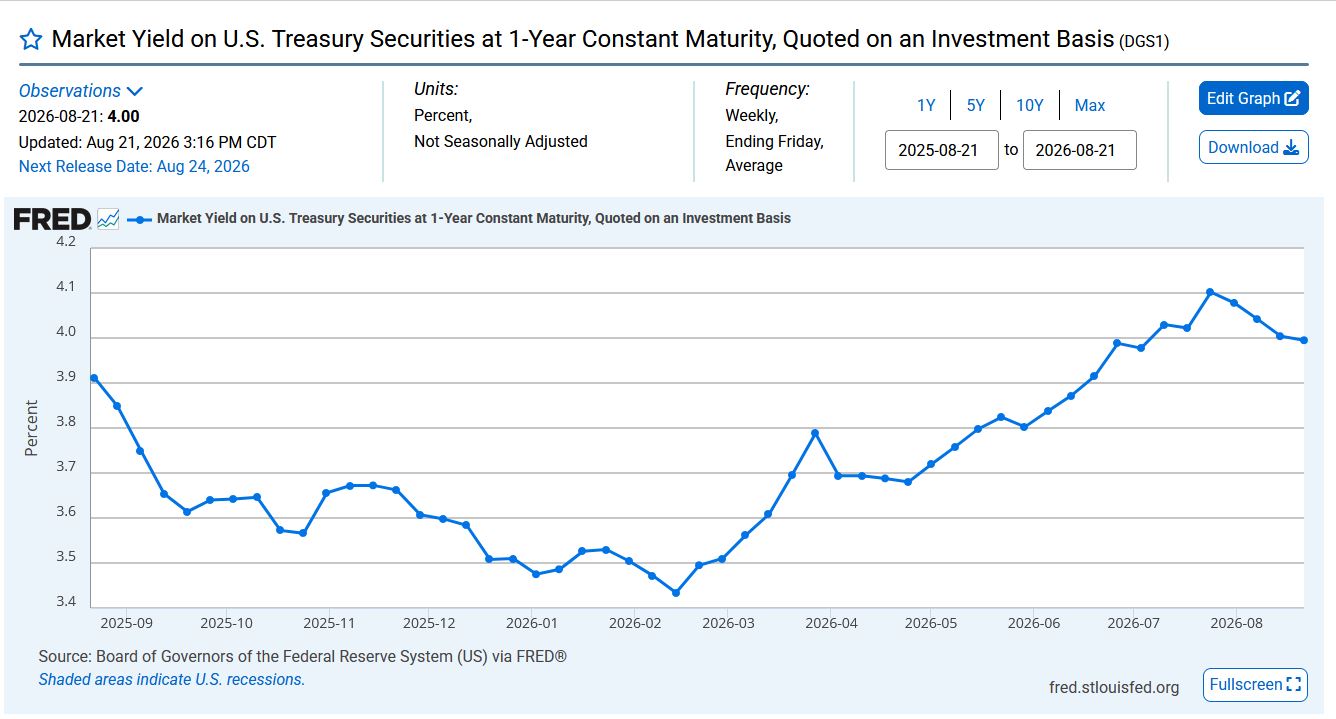Click the lowest data point in 2026-02
Screen dimensions: 1336x719
click(676, 593)
